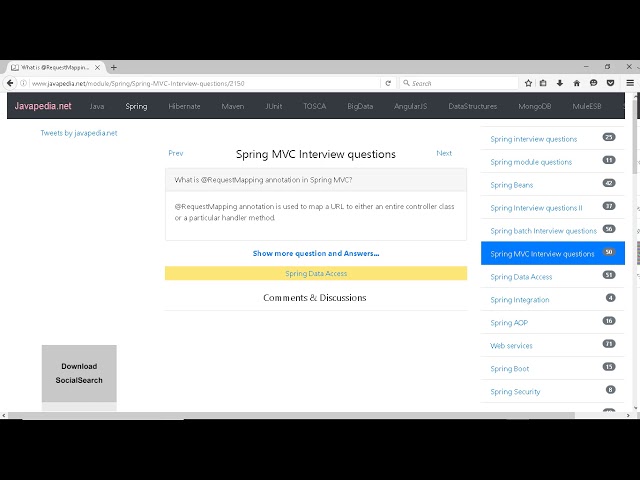Open the Javapedia.net home logo
The image size is (640, 480).
tap(43, 106)
